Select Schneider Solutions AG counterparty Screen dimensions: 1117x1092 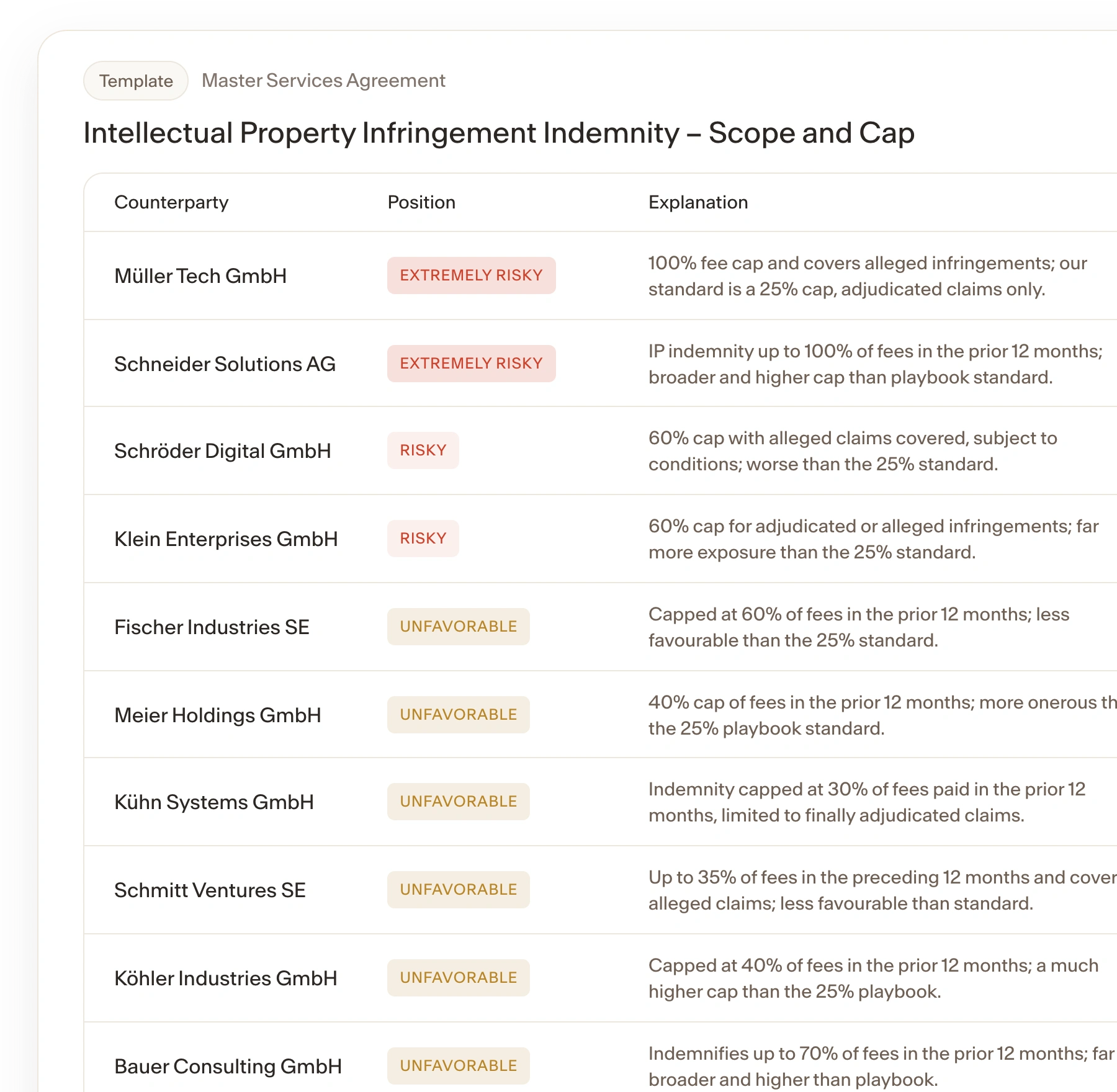coord(225,364)
